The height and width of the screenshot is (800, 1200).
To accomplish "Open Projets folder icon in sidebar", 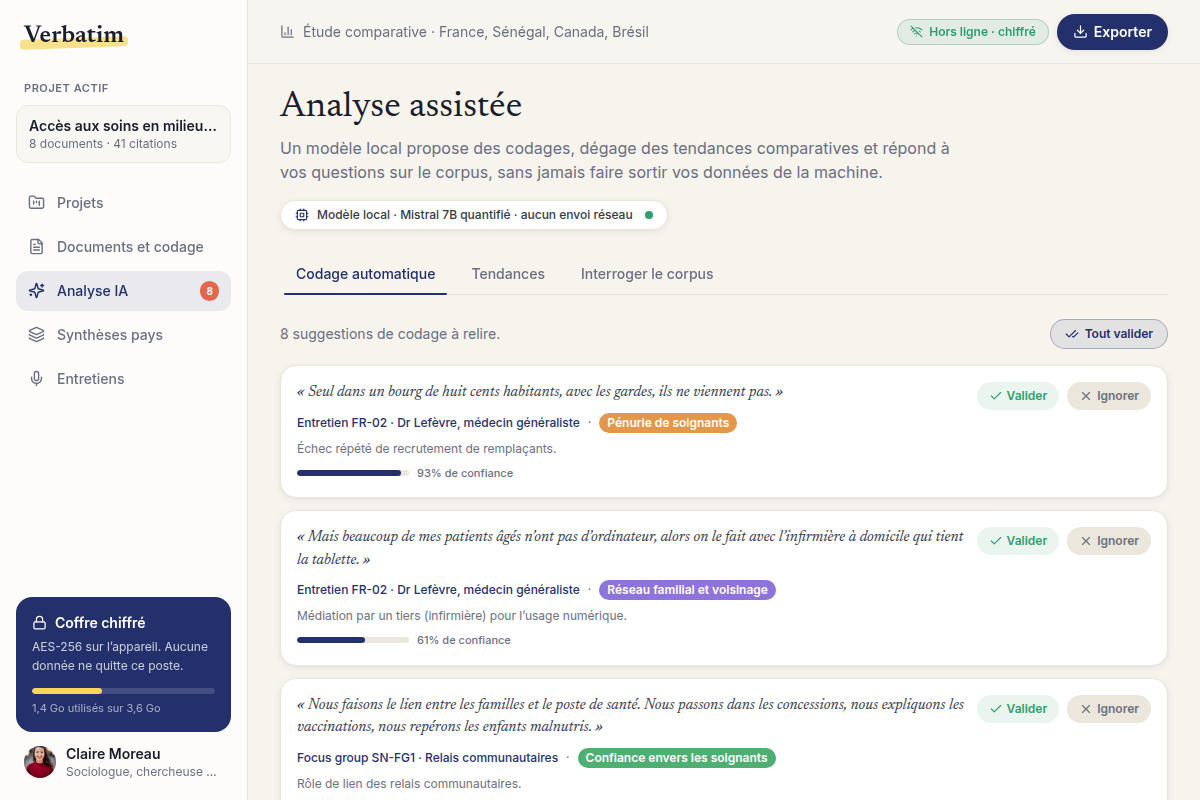I will tap(37, 203).
